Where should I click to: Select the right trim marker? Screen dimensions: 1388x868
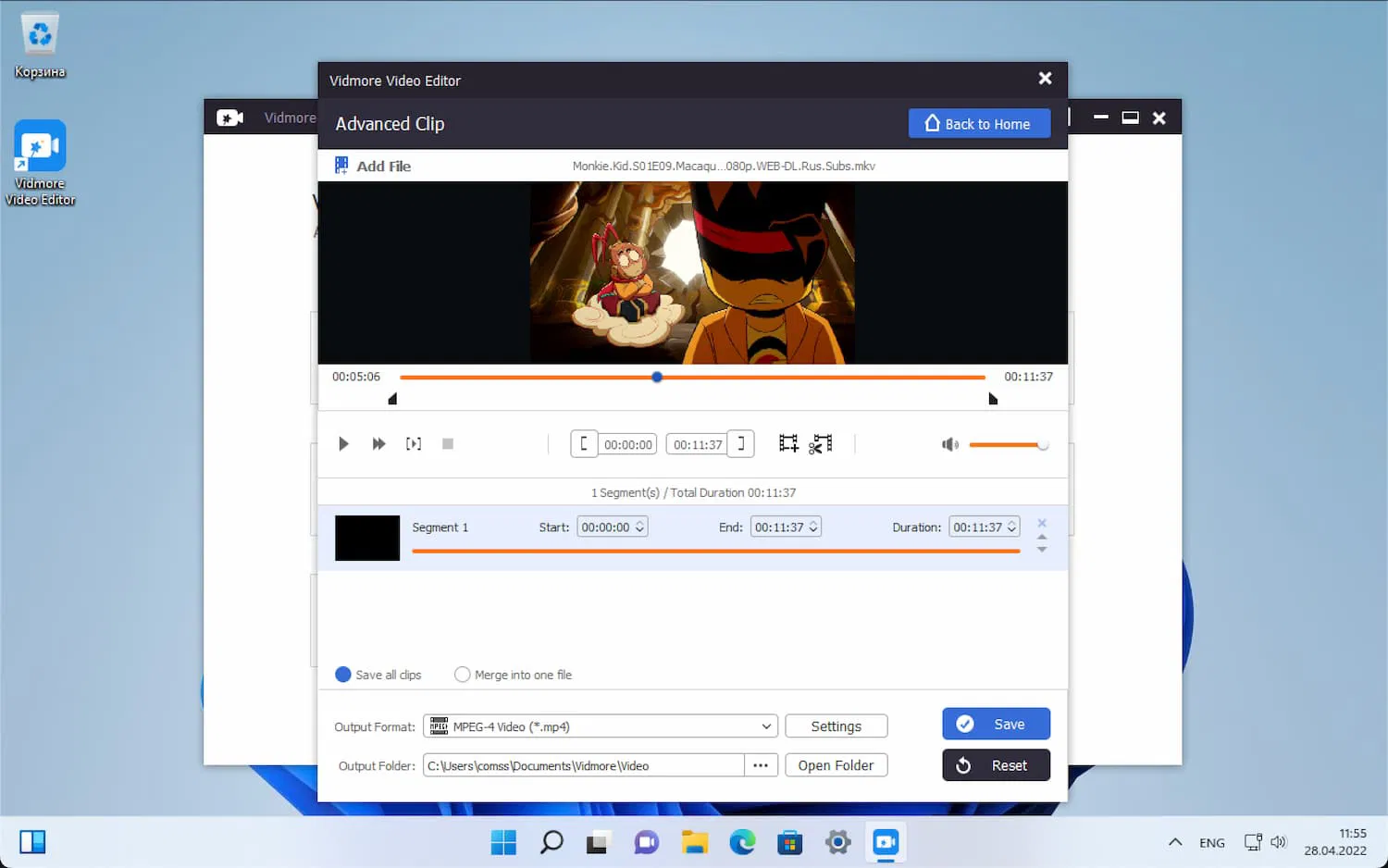pos(993,399)
